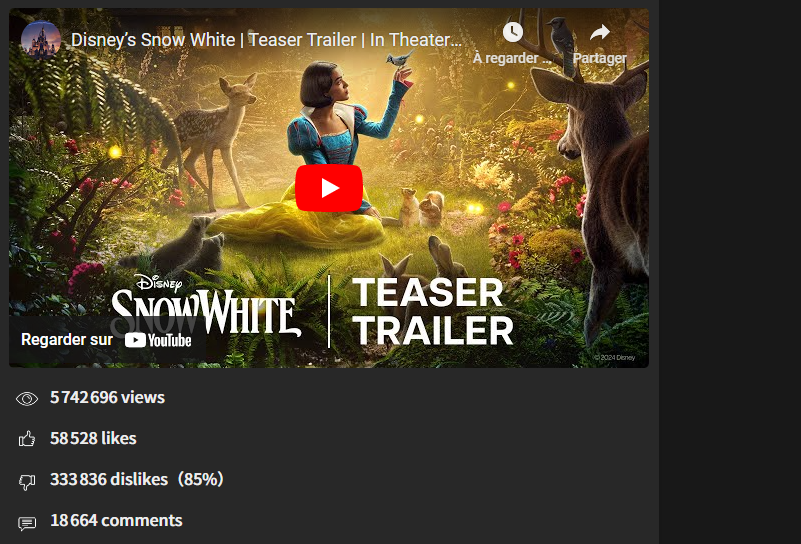The image size is (801, 544).
Task: Open video via 'Regarder sur YouTube'
Action: pos(106,340)
